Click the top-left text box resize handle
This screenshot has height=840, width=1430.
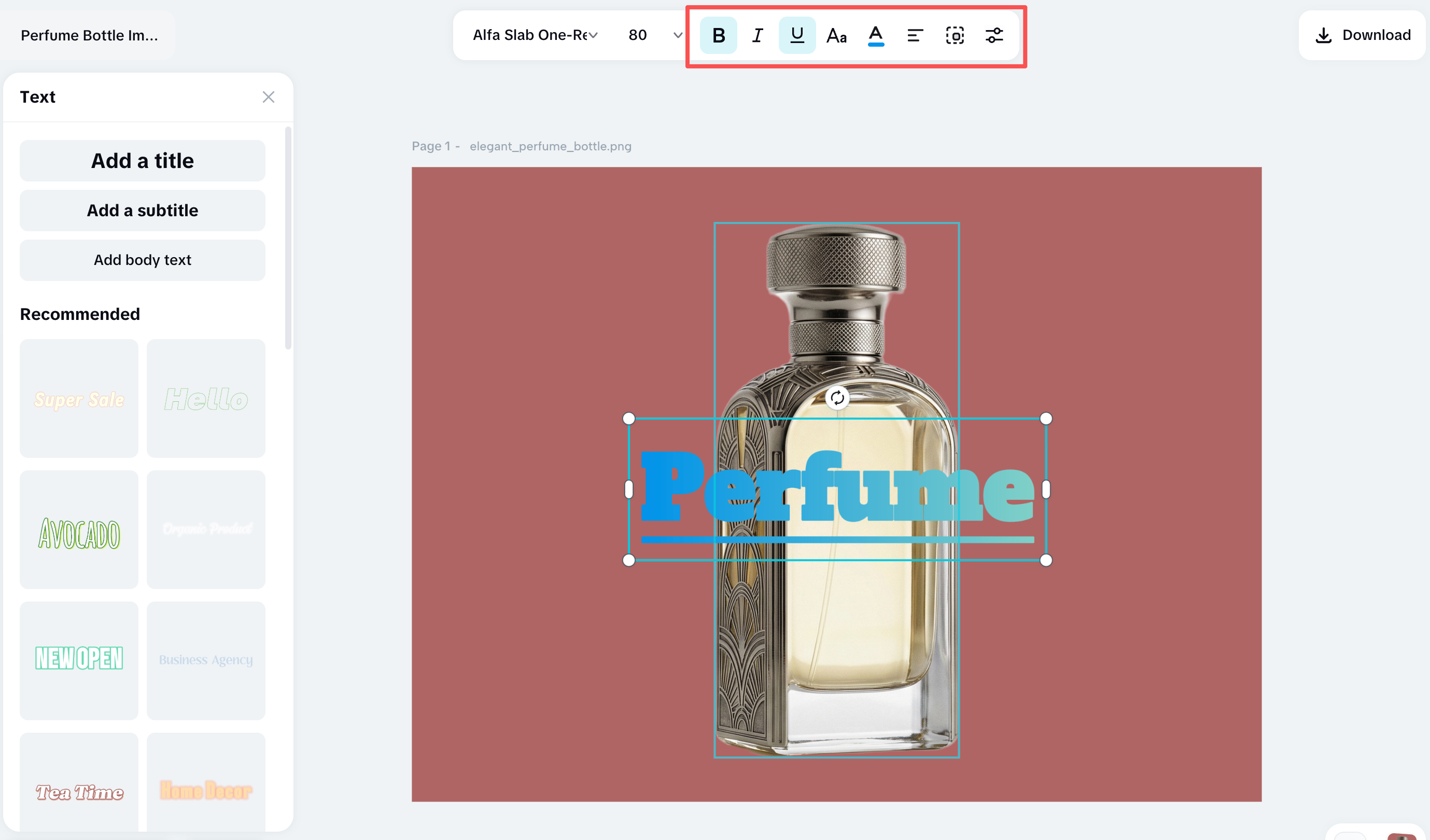(x=629, y=419)
